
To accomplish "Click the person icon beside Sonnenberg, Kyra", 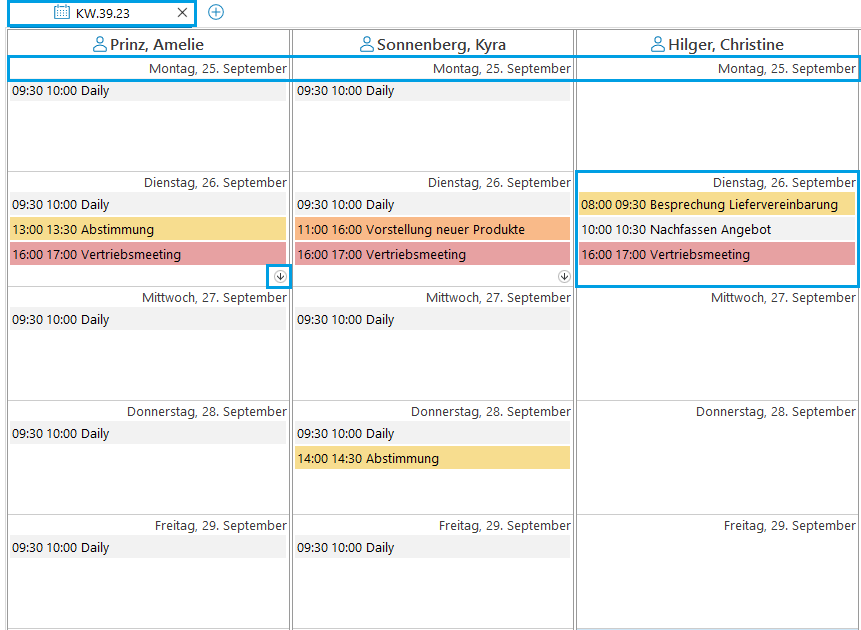I will coord(367,44).
